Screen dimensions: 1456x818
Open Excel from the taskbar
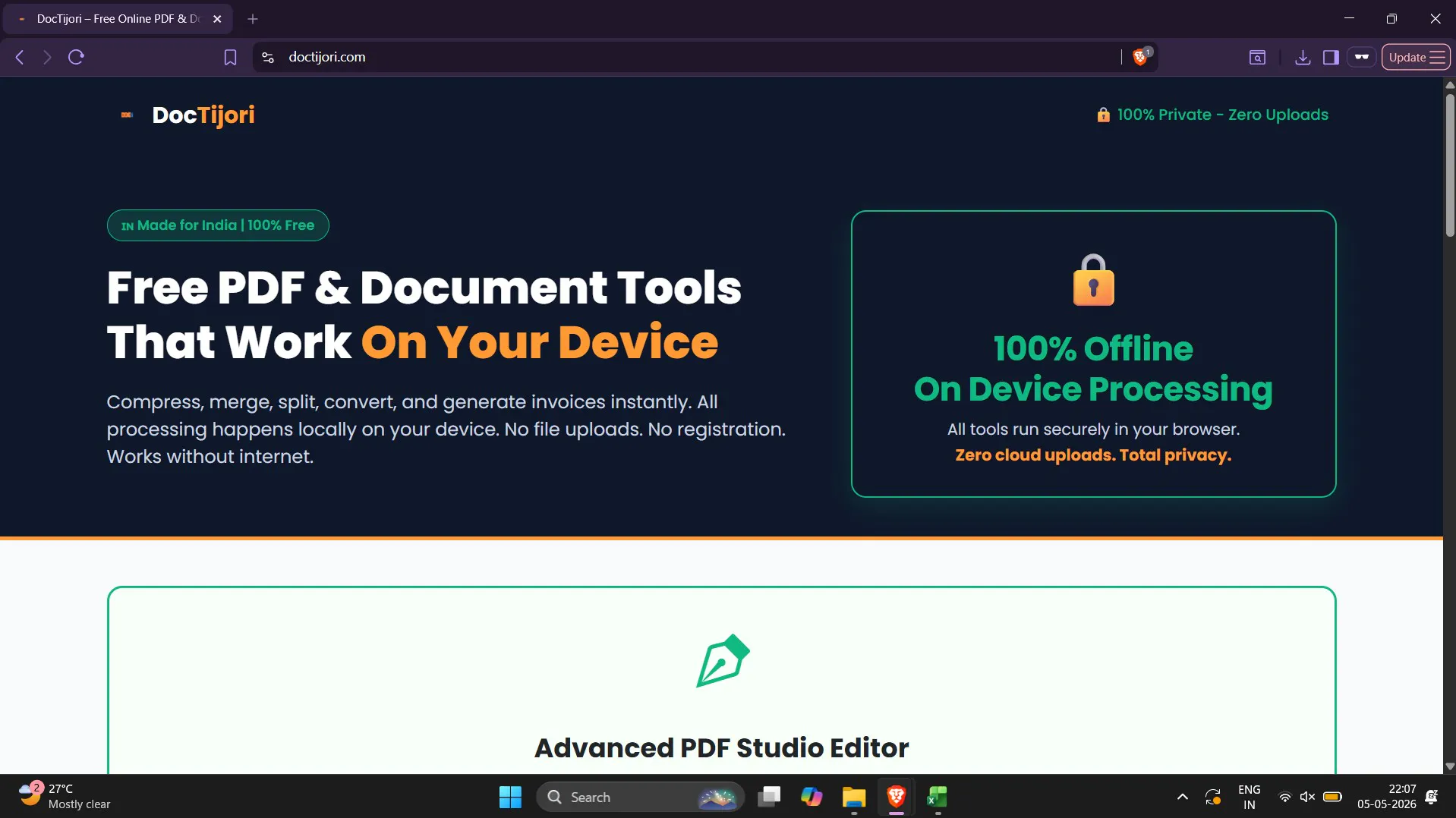(x=938, y=797)
